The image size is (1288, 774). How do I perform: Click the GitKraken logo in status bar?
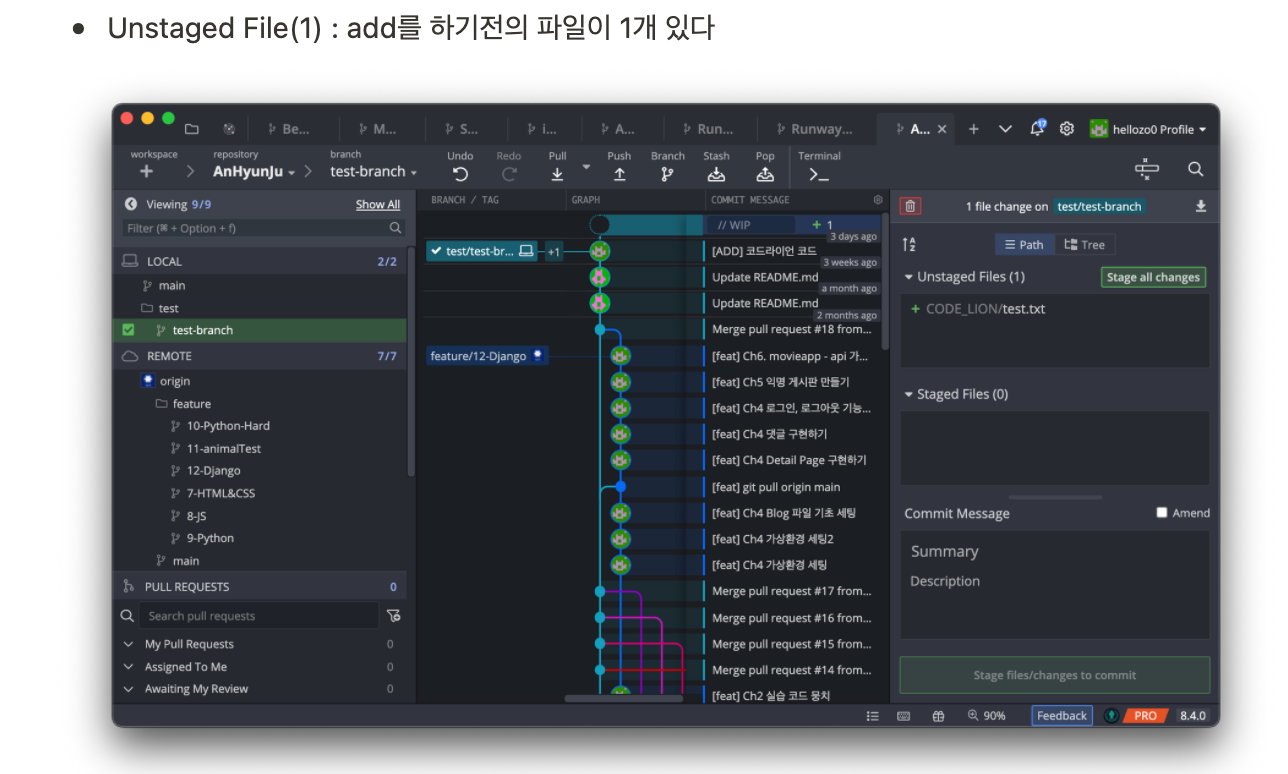[1111, 716]
